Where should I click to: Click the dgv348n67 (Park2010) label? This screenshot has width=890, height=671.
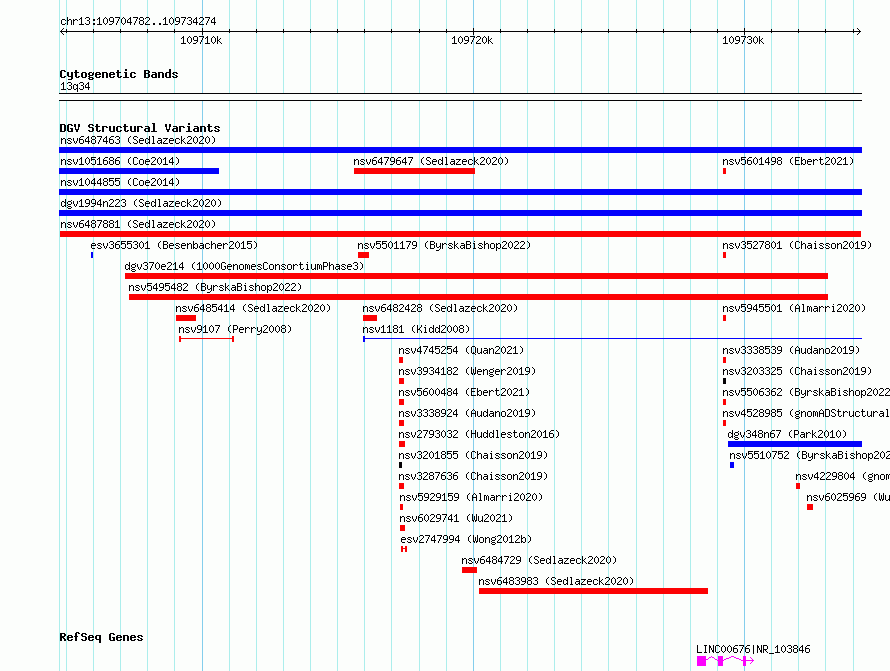787,434
